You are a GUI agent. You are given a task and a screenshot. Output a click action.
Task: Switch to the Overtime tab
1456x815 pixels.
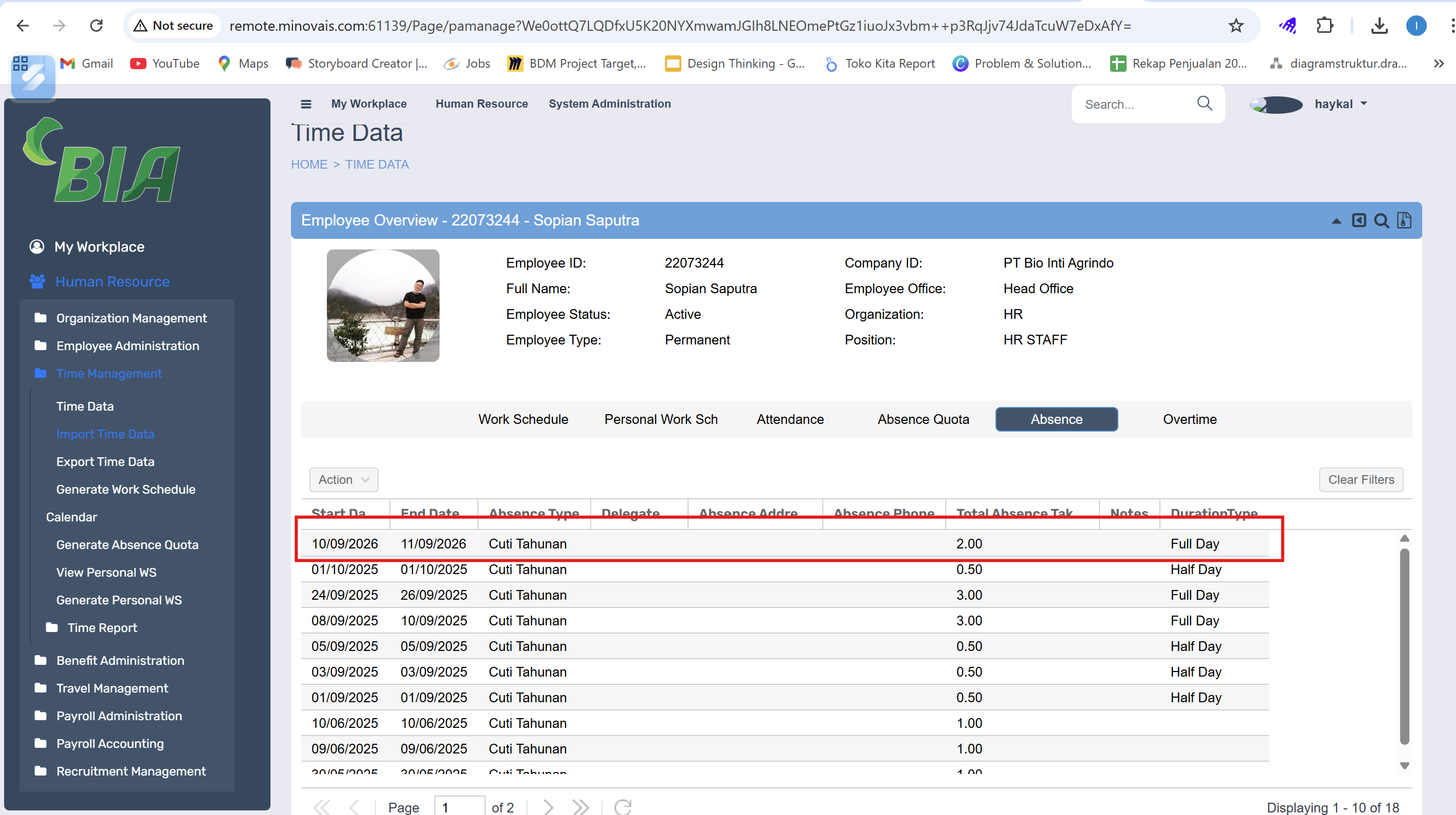coord(1189,419)
